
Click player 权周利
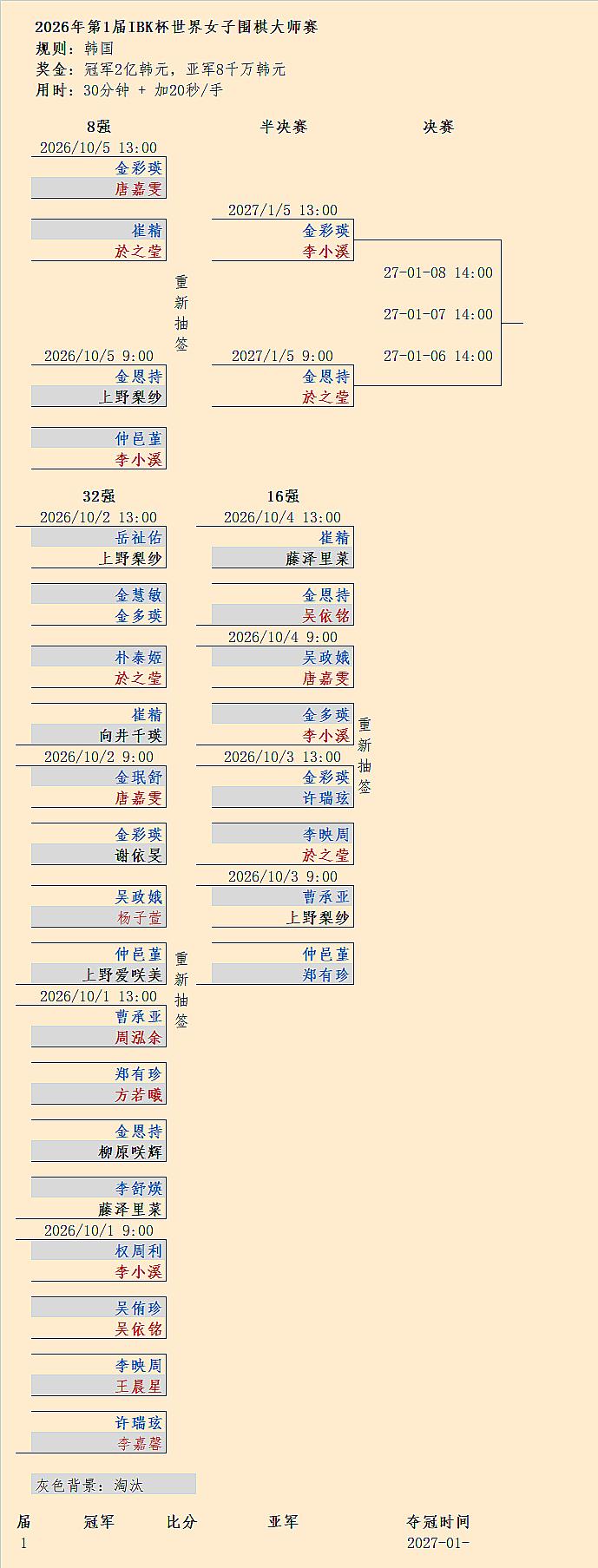click(139, 1251)
